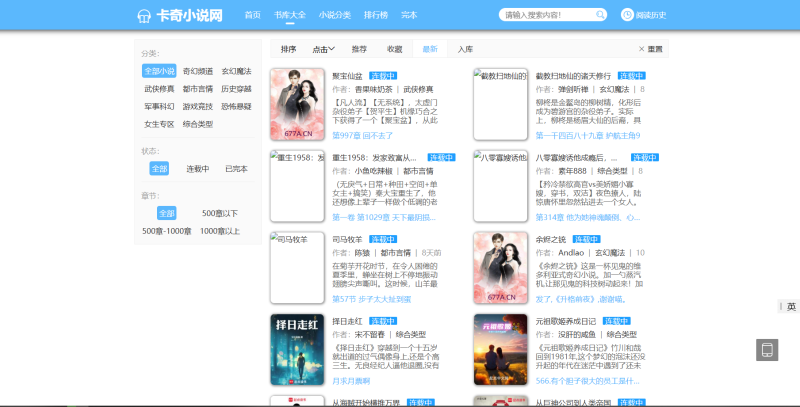The image size is (800, 407).
Task: Open cover thumbnail of 司马牧羊
Action: (297, 268)
